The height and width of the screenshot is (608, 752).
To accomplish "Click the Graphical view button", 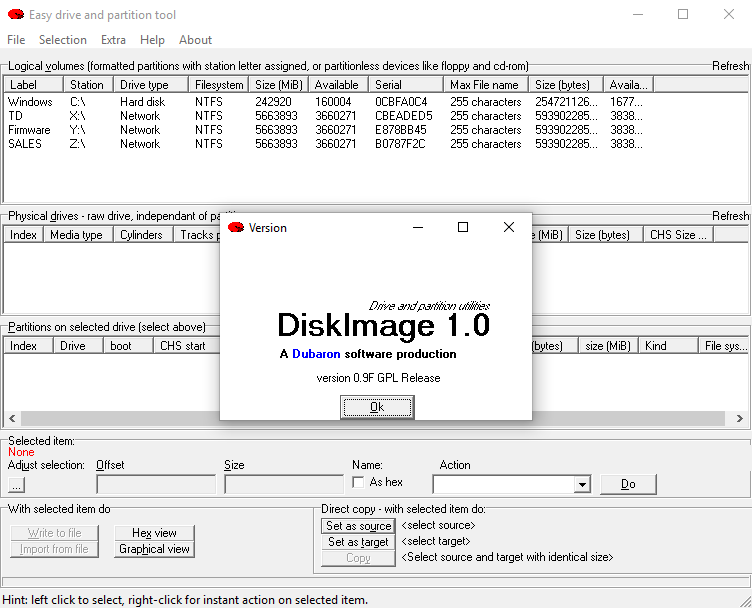I will [x=154, y=549].
